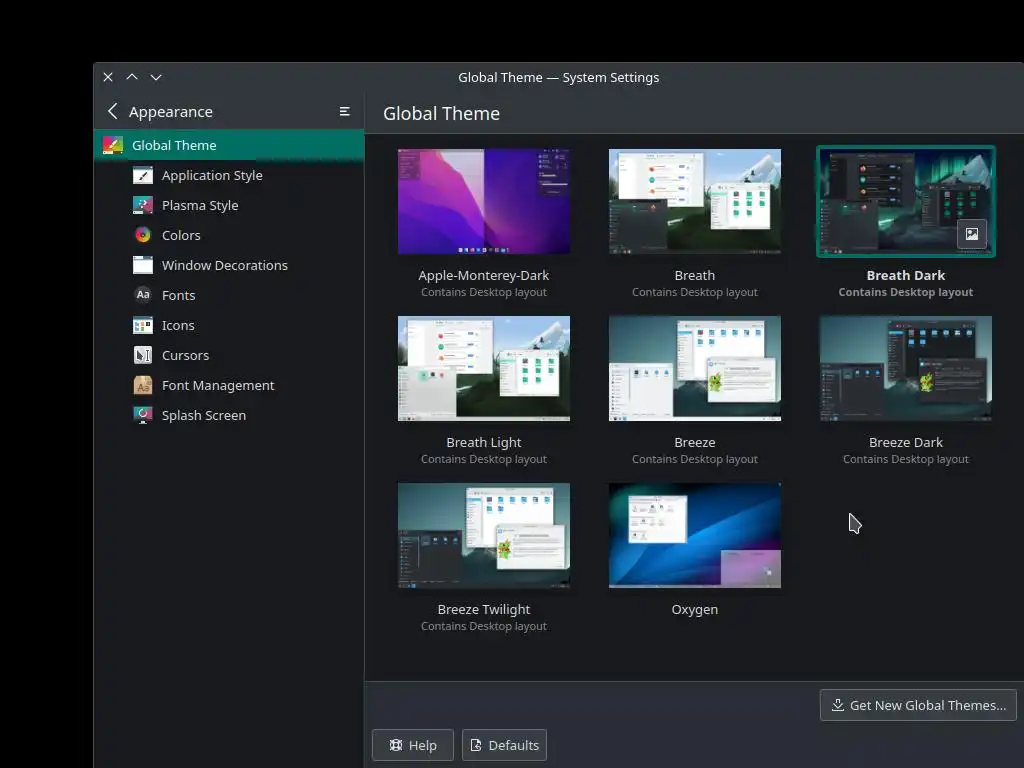Click Get New Global Themes button
The width and height of the screenshot is (1024, 768).
(x=918, y=705)
